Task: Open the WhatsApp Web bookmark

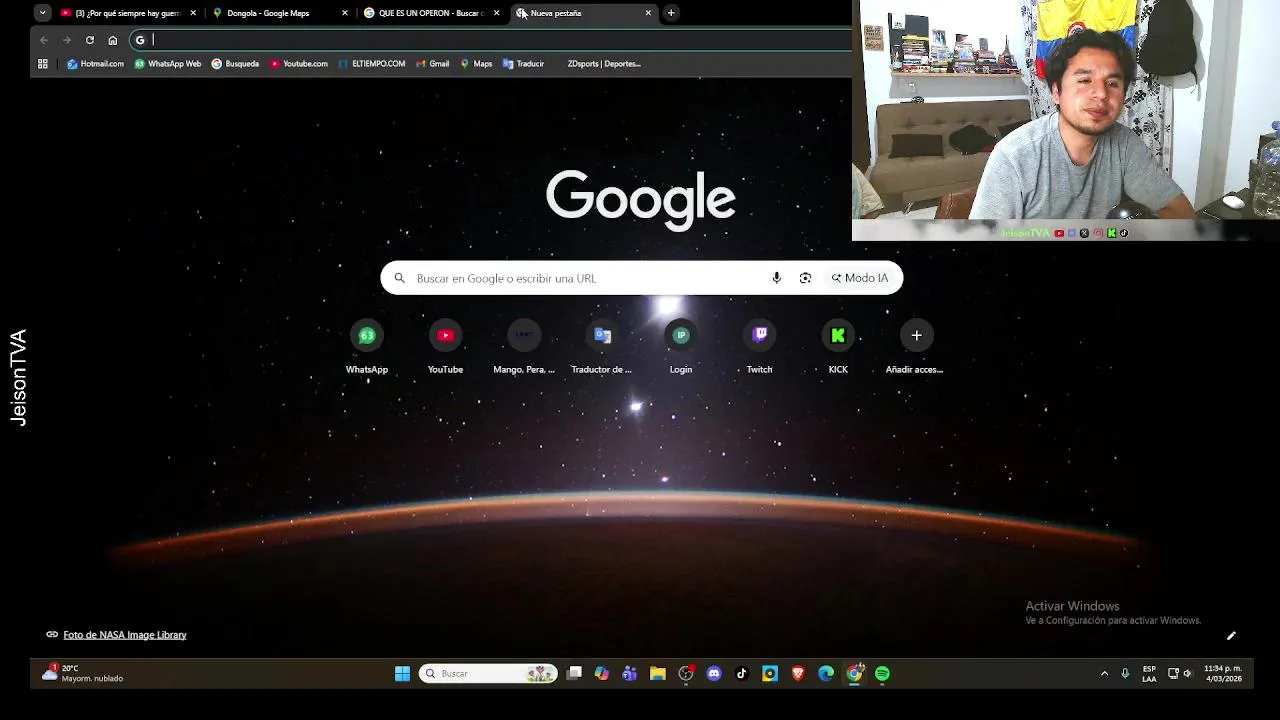Action: (x=168, y=64)
